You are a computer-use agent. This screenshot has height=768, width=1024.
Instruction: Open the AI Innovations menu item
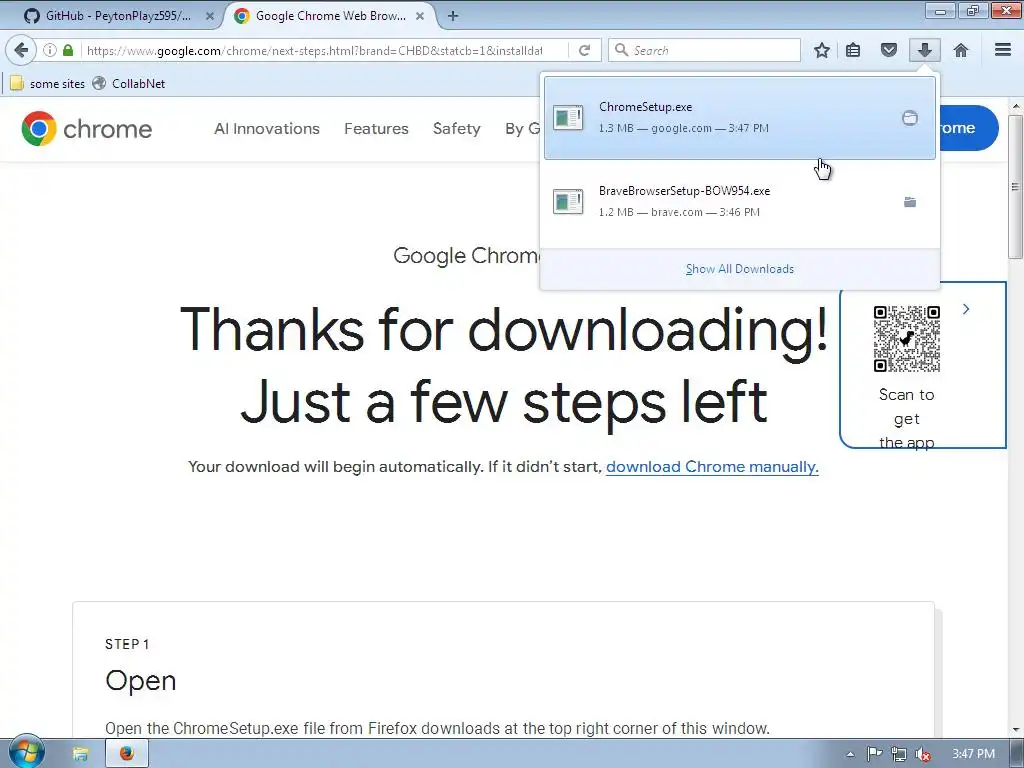coord(267,129)
